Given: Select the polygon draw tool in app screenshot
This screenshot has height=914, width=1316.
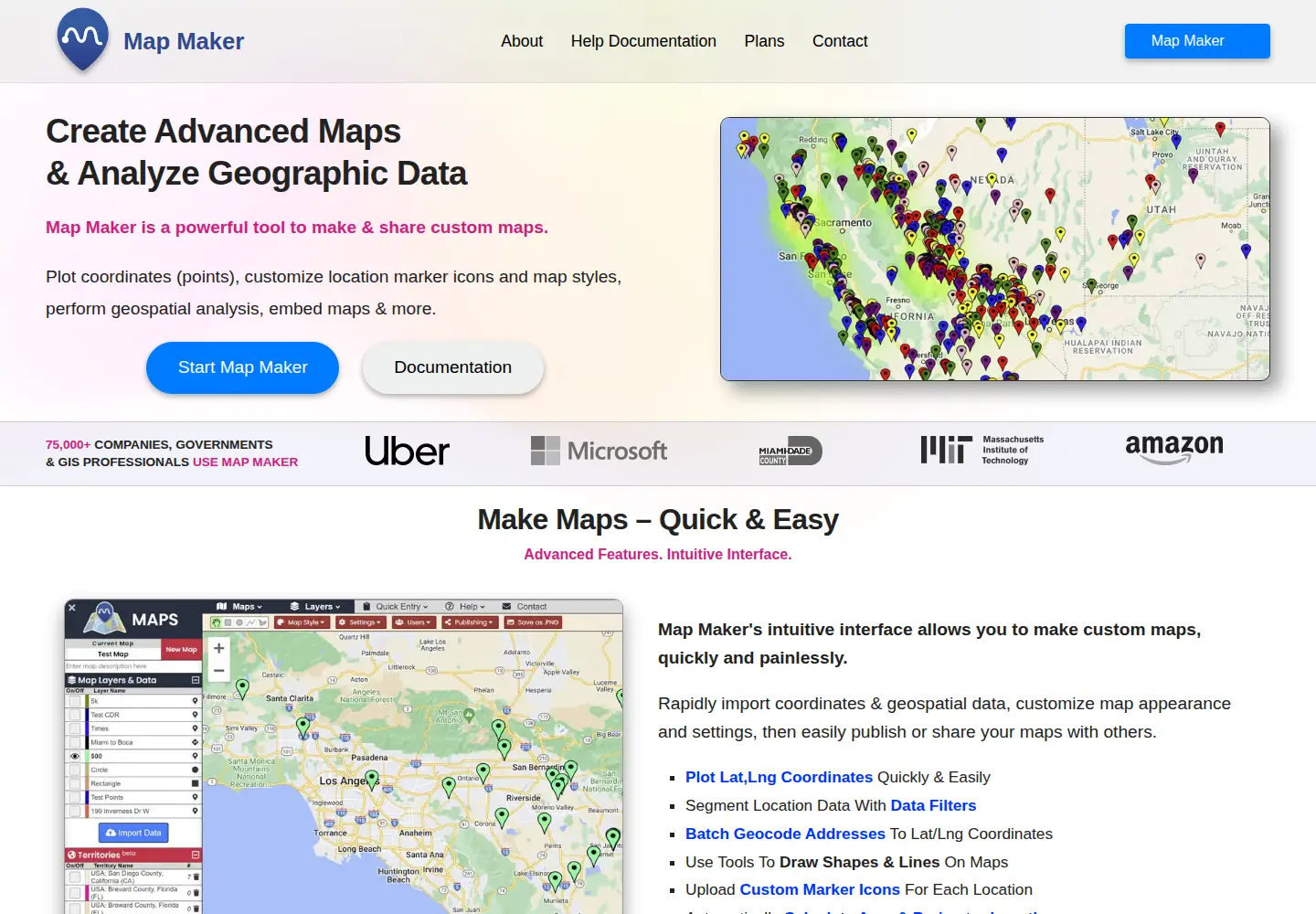Looking at the screenshot, I should 262,622.
